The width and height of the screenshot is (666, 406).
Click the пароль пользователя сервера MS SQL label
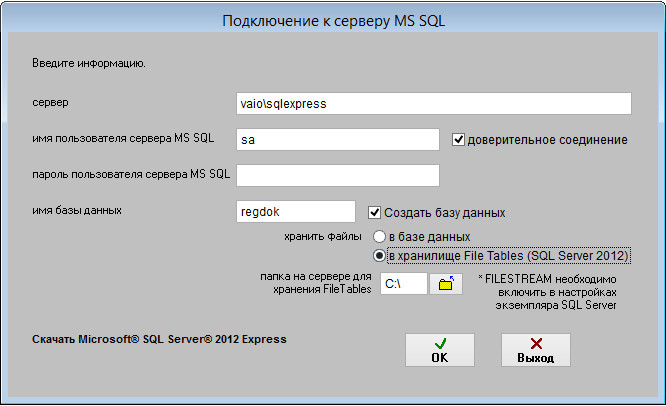click(131, 174)
